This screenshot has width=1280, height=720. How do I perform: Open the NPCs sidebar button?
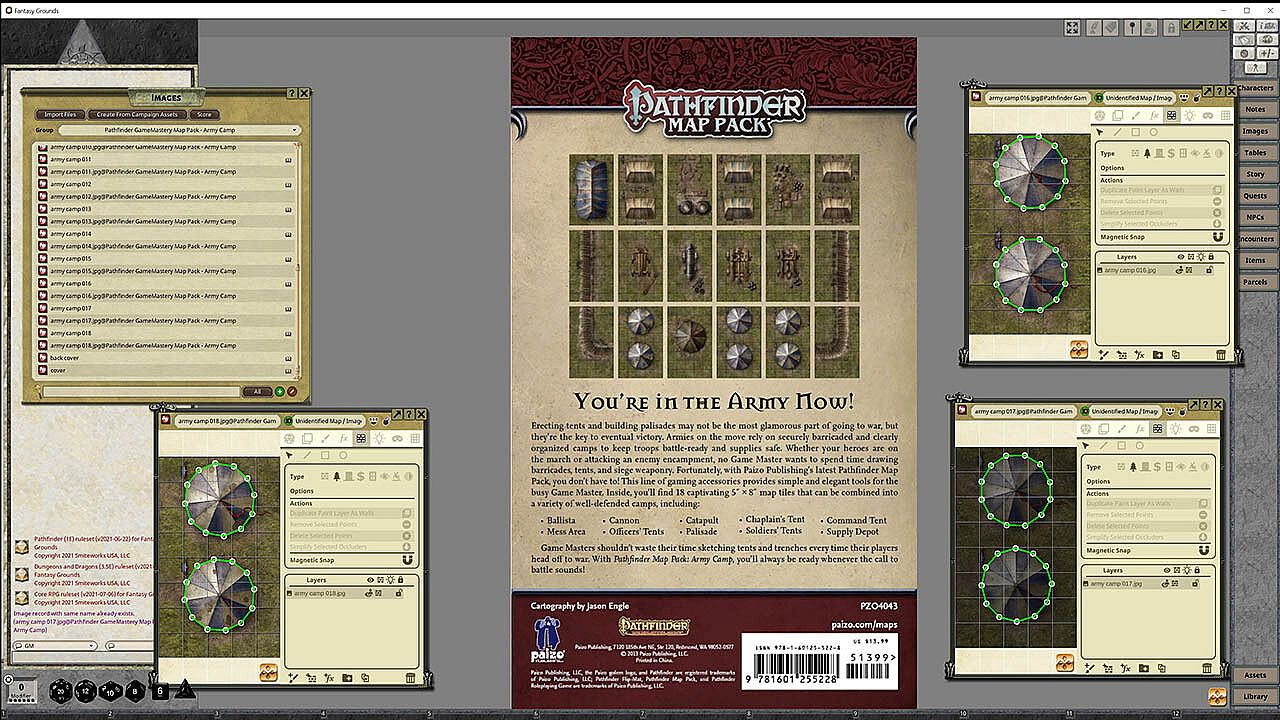pos(1255,217)
